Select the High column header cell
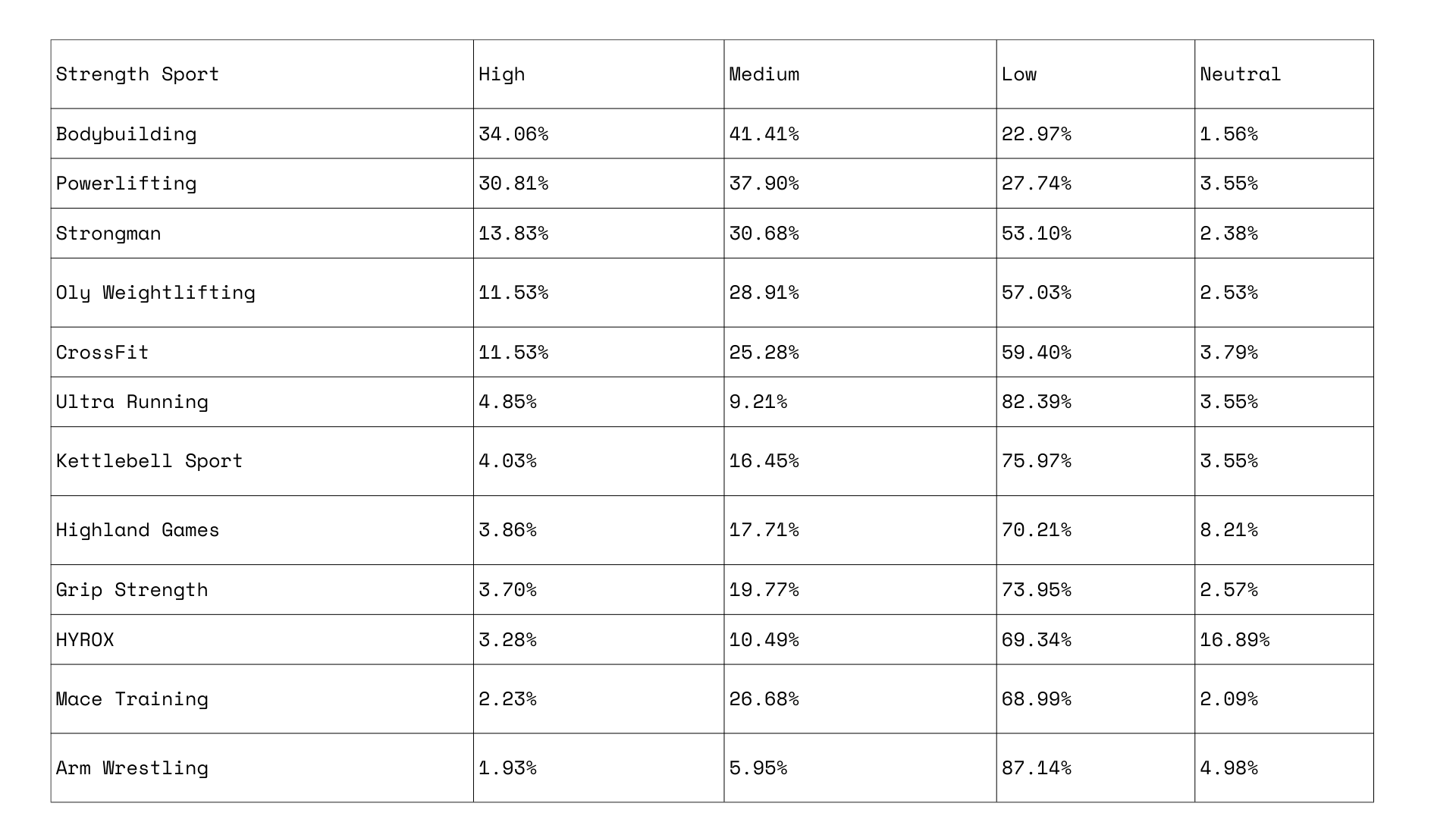 [502, 74]
